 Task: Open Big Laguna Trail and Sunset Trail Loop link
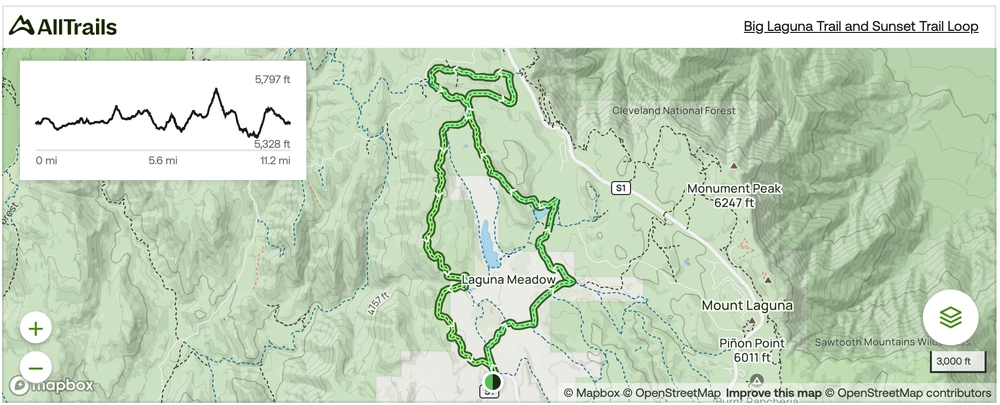click(860, 26)
